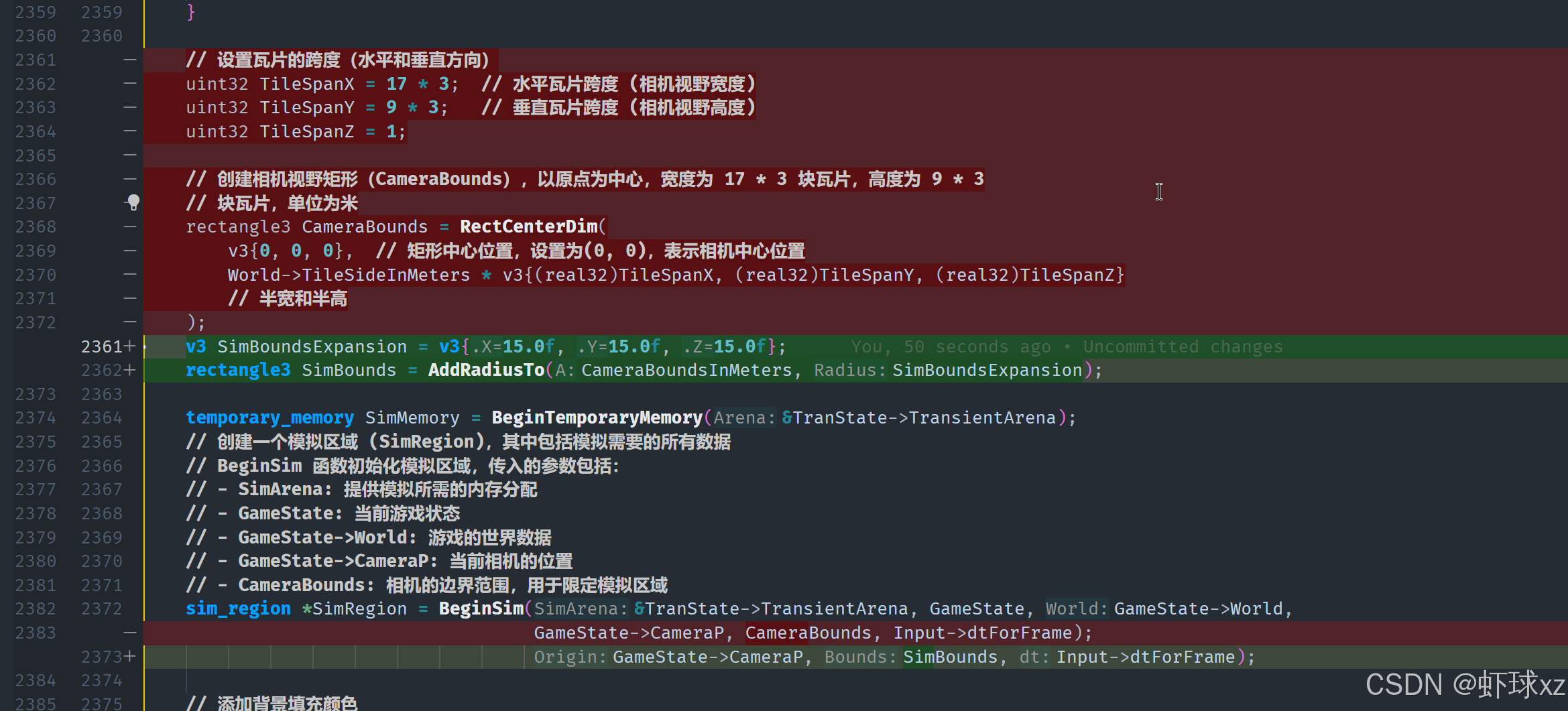Click the 'Uncommitted changes' blame annotation
This screenshot has width=1568, height=711.
[x=1183, y=346]
